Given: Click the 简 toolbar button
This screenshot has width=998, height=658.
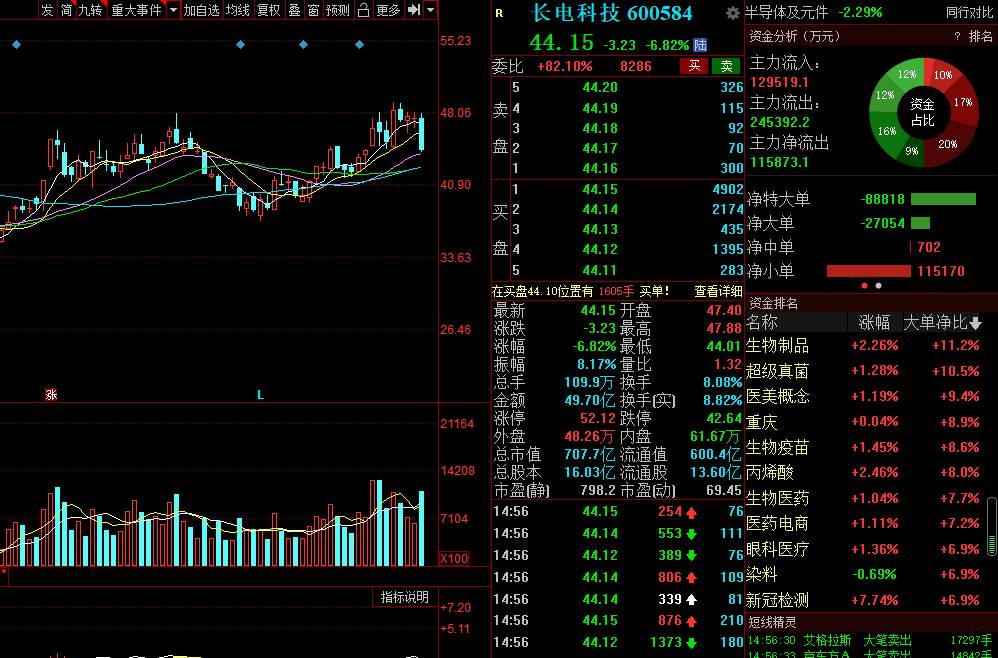Looking at the screenshot, I should point(66,10).
